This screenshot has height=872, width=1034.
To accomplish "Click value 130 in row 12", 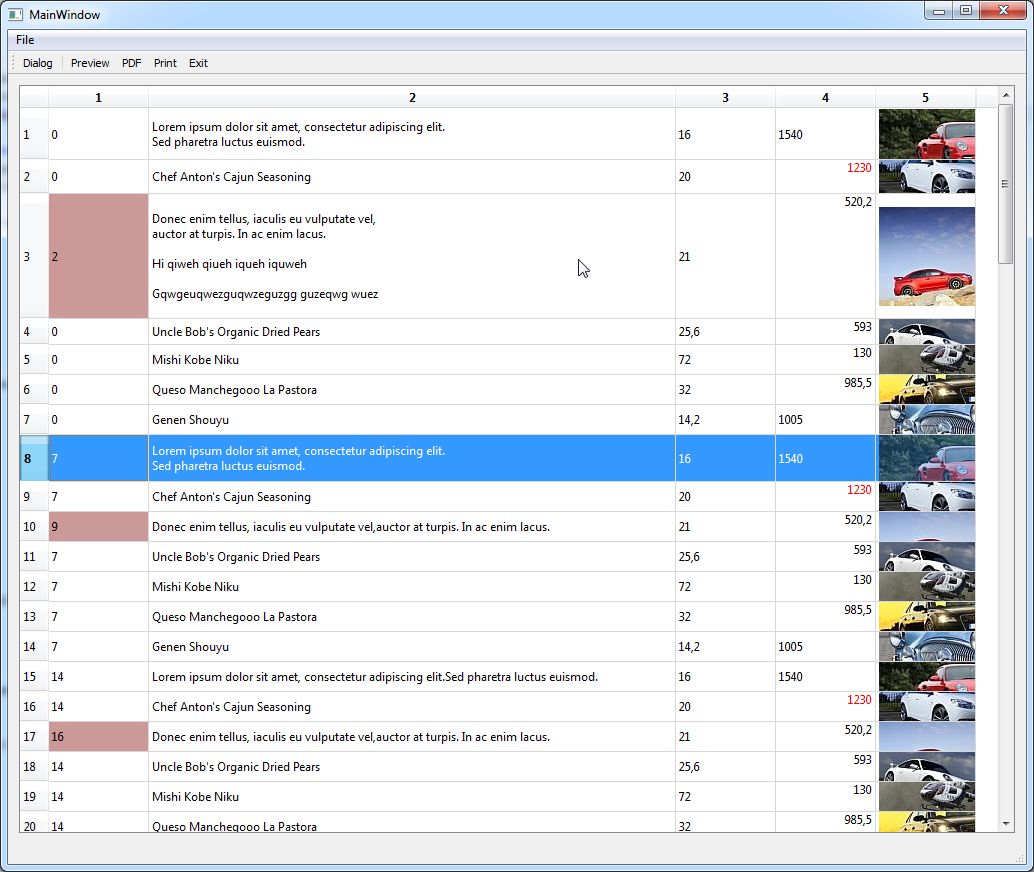I will tap(863, 580).
